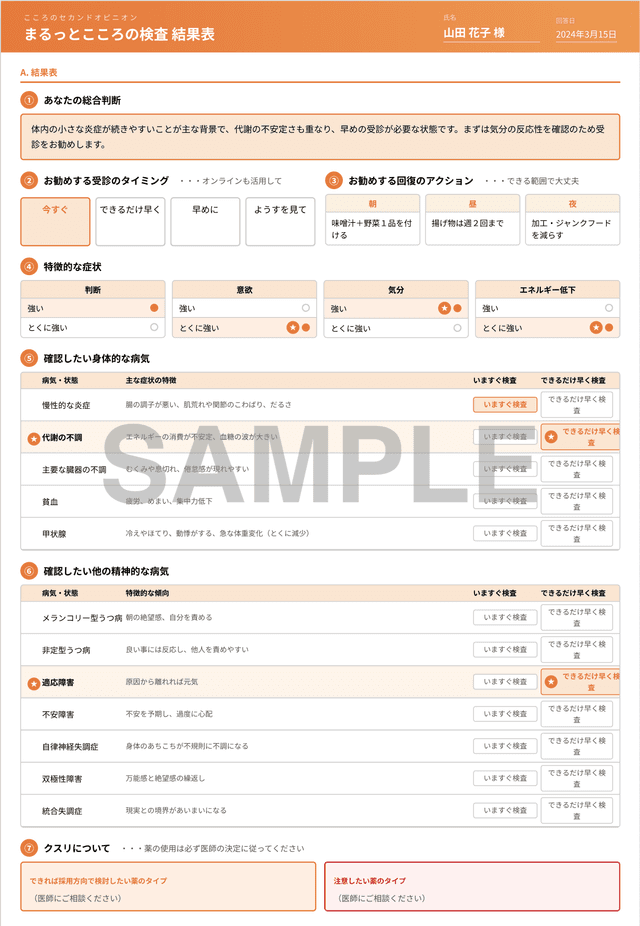Viewport: 640px width, 926px height.
Task: Click the 主な症状の特徴 column header
Action: 151,380
